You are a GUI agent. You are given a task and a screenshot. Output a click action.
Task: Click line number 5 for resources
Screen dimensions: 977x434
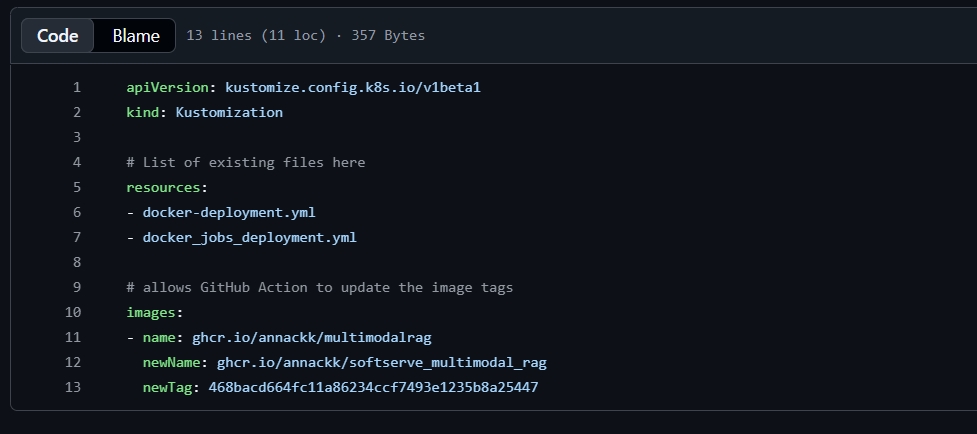click(76, 187)
